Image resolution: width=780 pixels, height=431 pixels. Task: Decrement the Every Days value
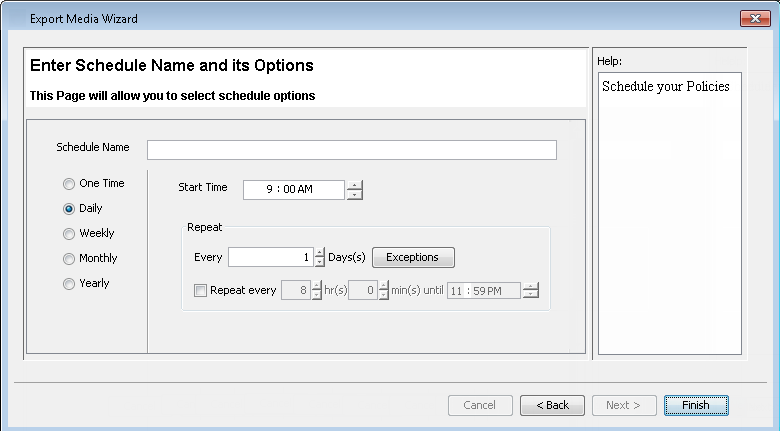tap(320, 262)
